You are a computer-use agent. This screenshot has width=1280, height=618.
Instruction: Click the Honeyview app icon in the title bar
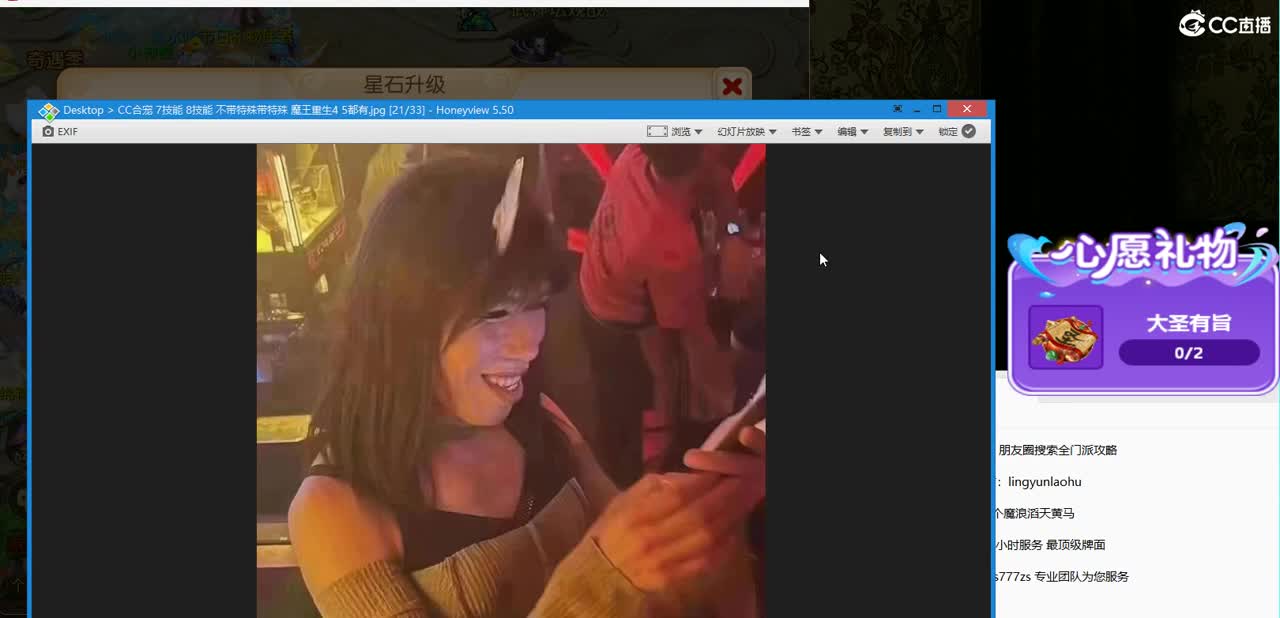(47, 110)
